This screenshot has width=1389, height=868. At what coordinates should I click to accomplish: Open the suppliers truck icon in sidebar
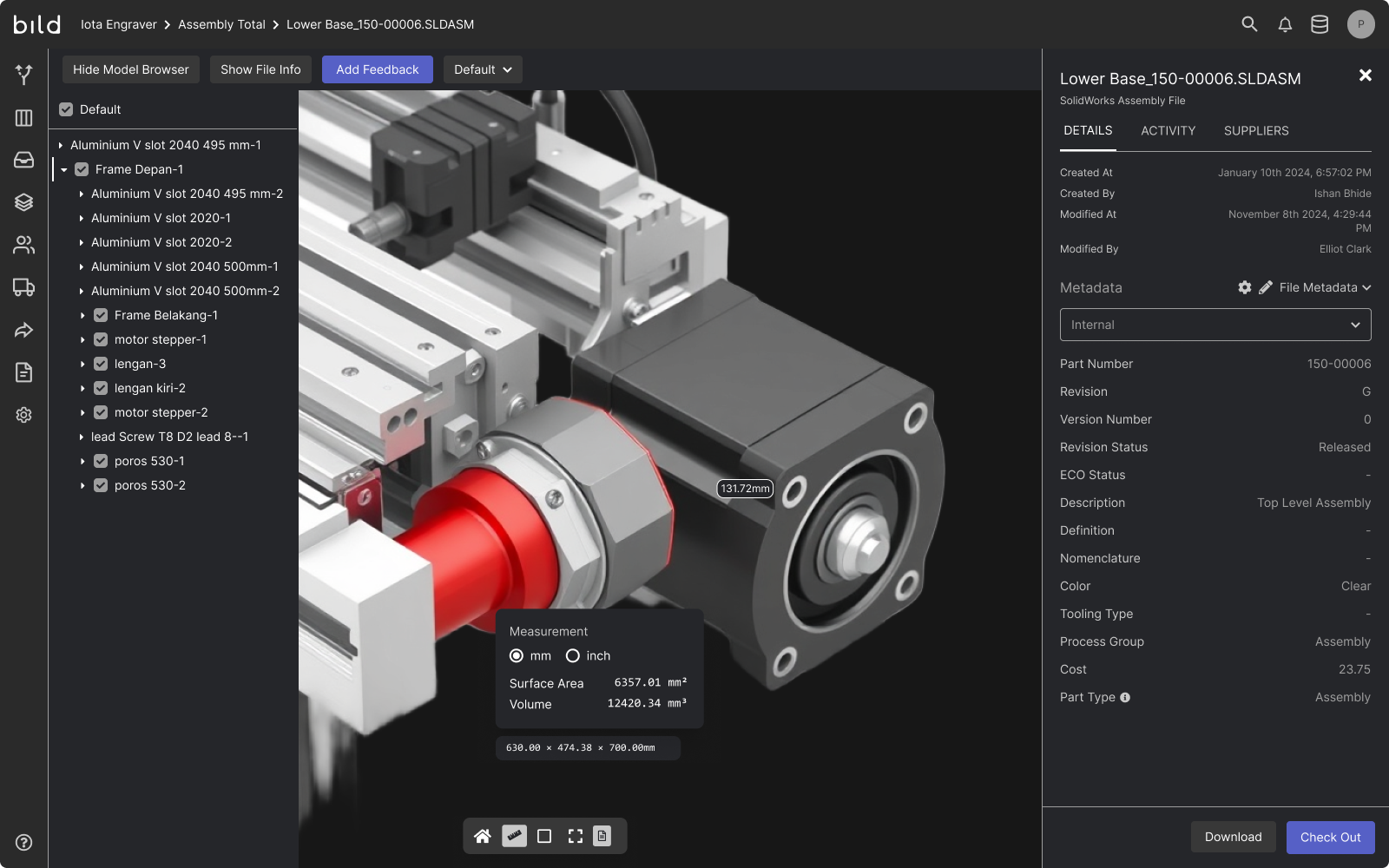point(23,287)
